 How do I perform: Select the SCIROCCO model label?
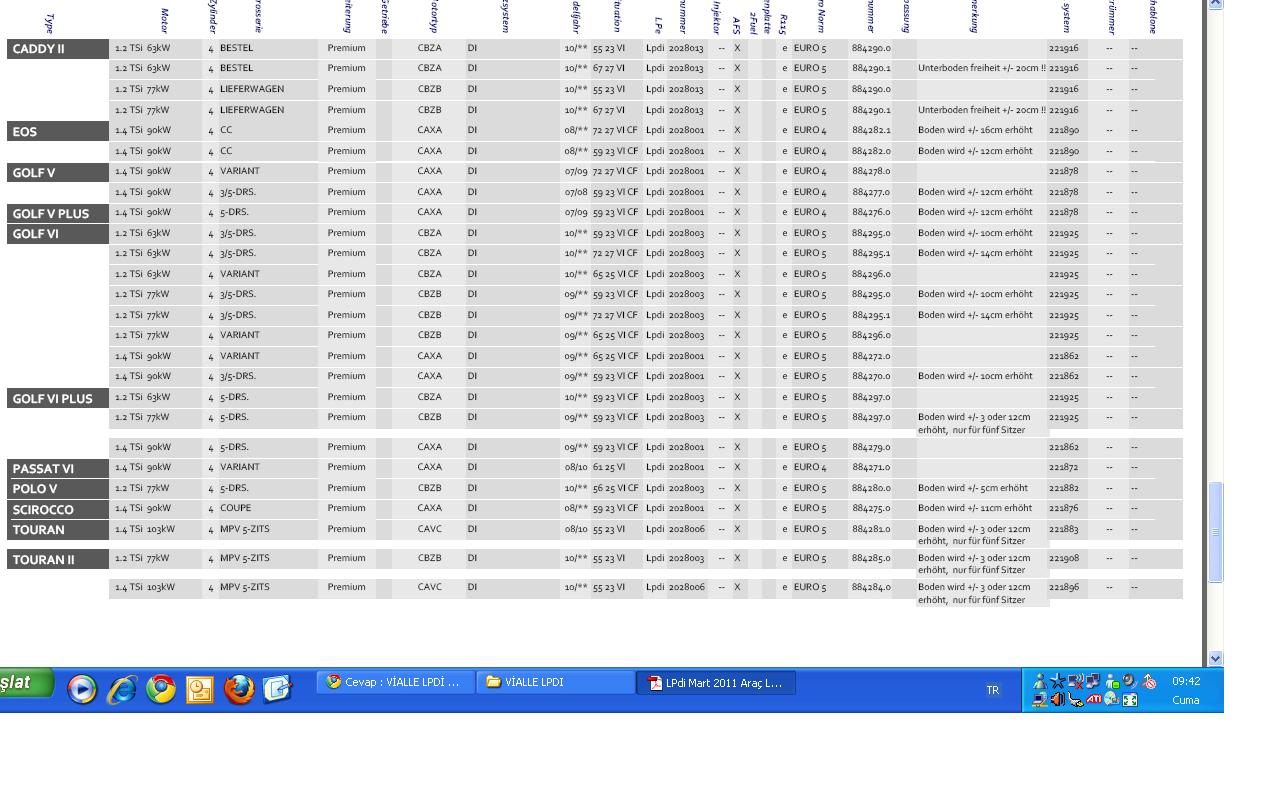[x=58, y=509]
